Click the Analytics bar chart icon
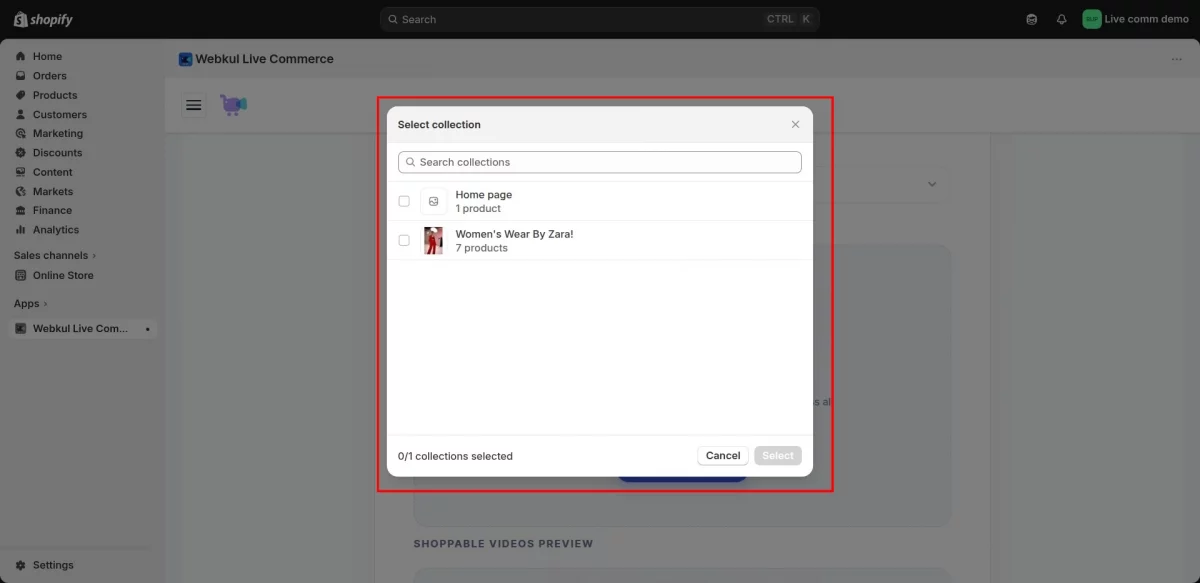 point(21,230)
